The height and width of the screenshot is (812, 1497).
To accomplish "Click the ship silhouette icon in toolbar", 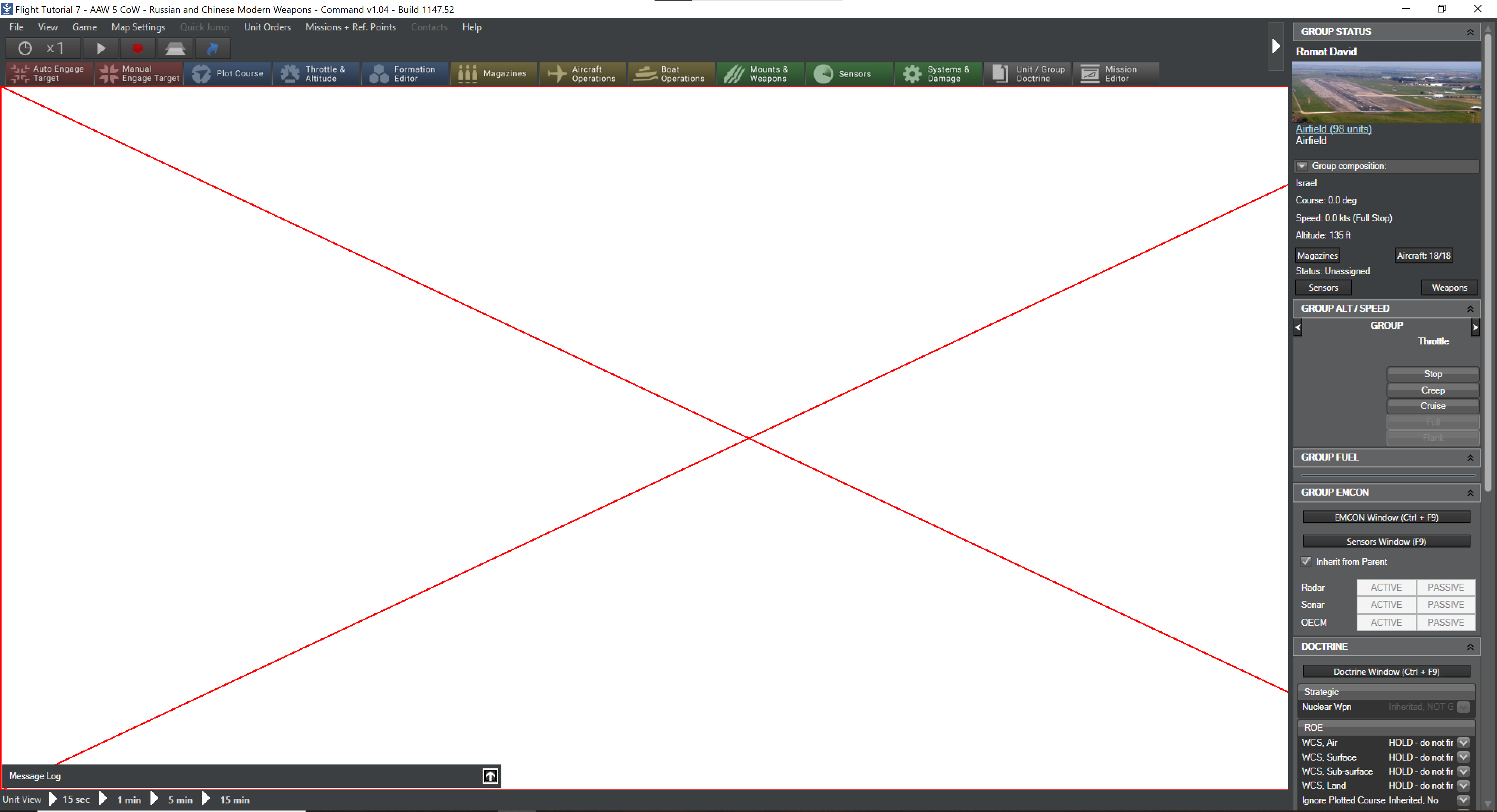I will 175,48.
